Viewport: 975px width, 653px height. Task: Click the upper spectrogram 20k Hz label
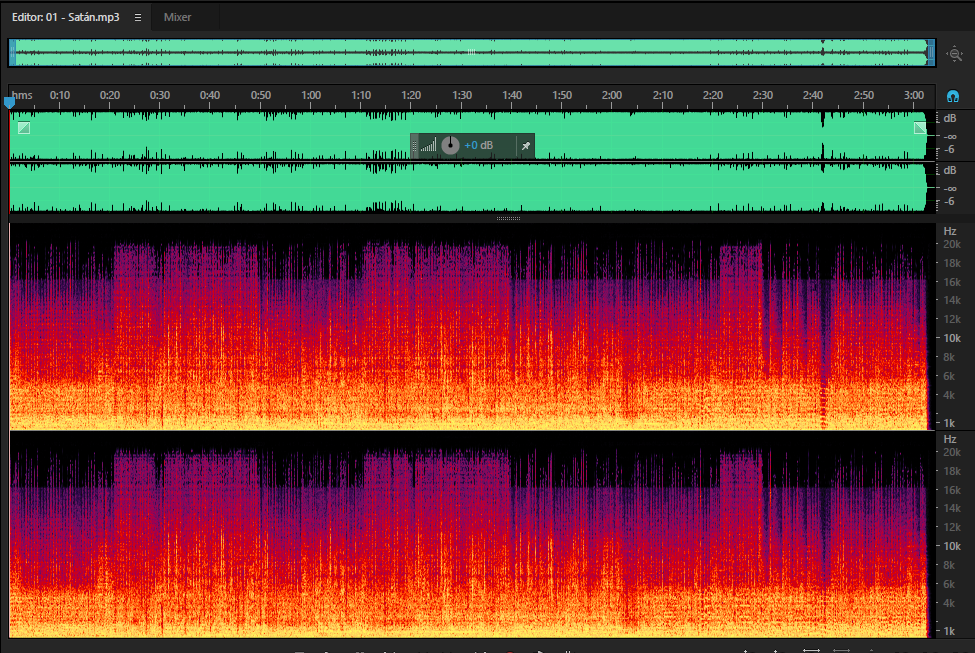pos(951,244)
